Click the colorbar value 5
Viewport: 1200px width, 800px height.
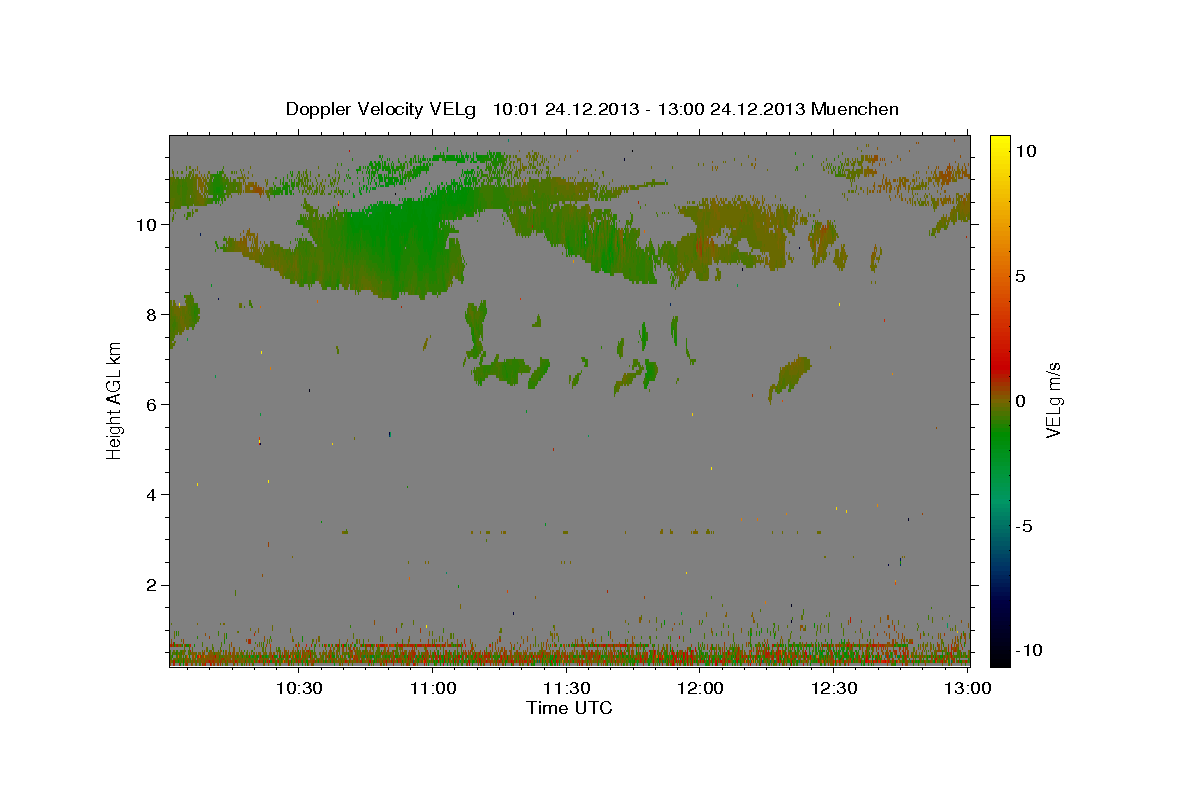coord(1021,276)
